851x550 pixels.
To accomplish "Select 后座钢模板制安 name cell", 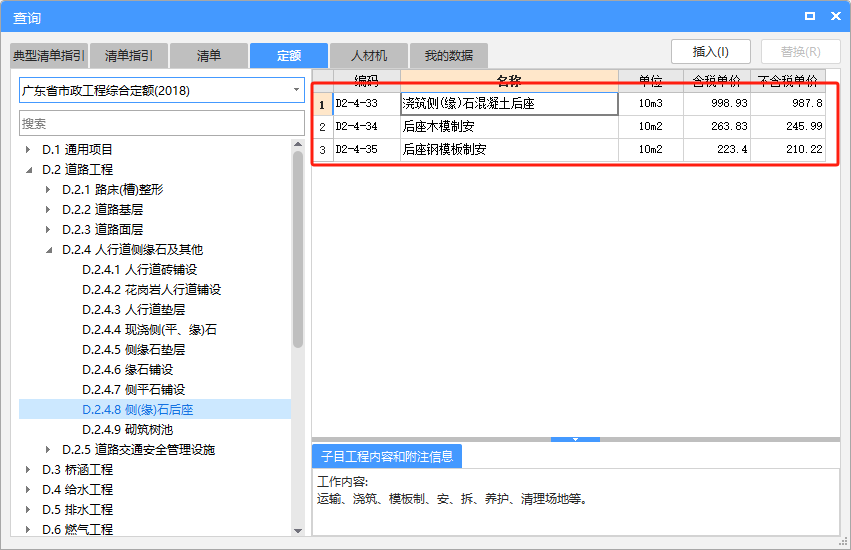I will 509,149.
